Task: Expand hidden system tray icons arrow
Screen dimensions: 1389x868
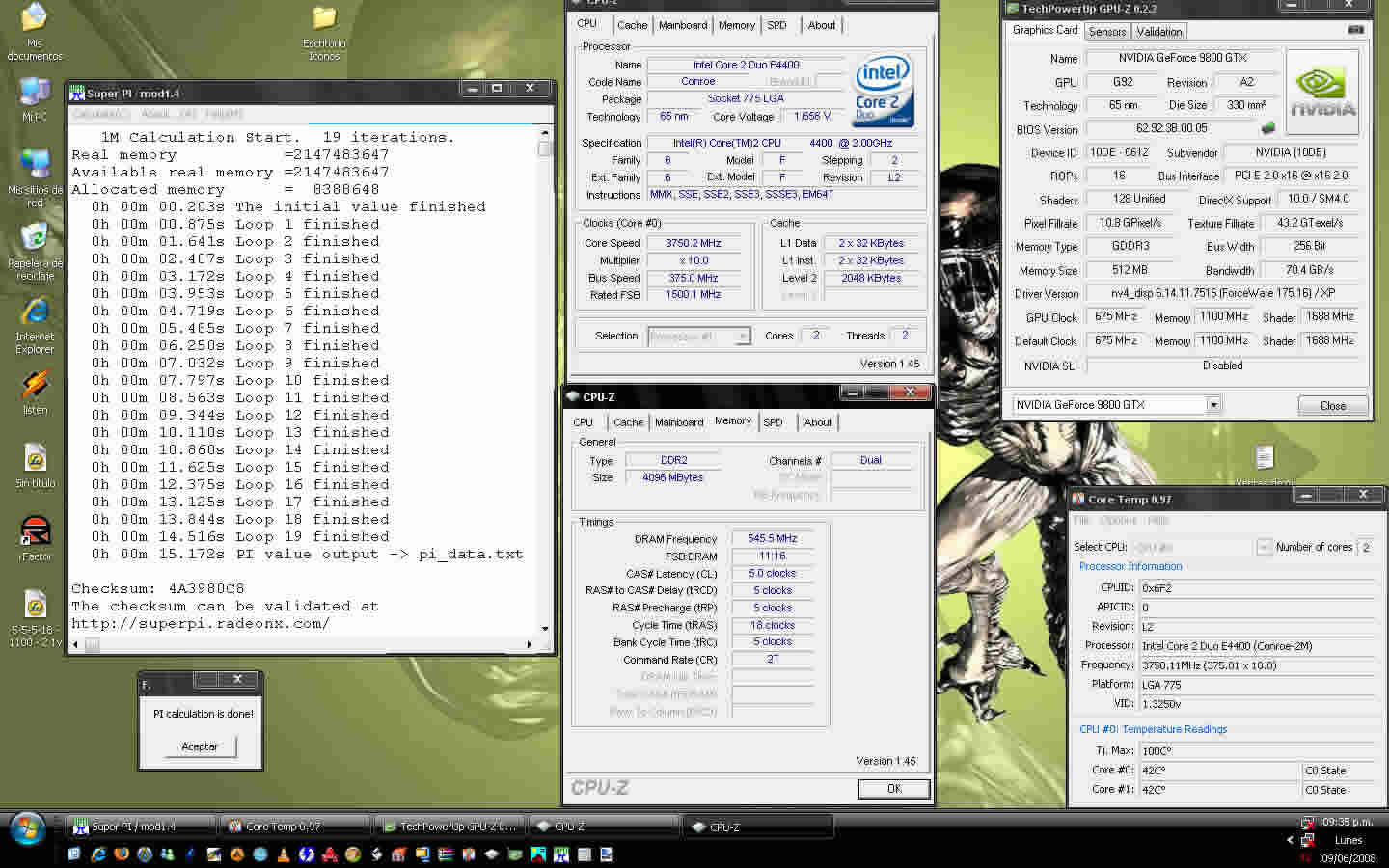Action: 1291,840
